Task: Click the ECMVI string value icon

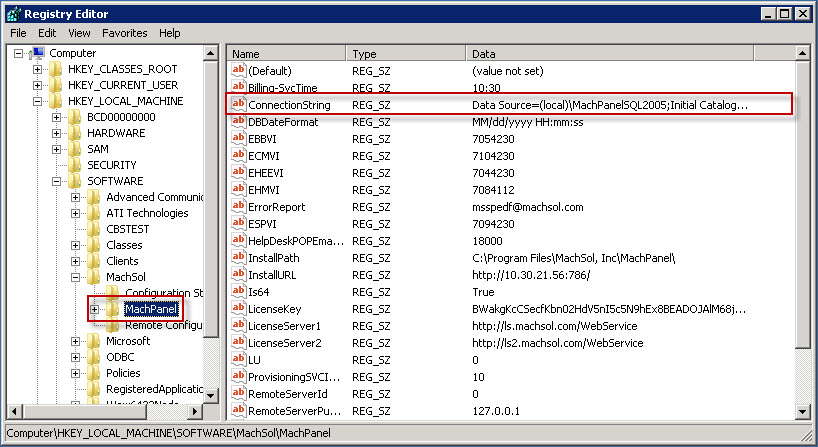Action: pyautogui.click(x=238, y=155)
